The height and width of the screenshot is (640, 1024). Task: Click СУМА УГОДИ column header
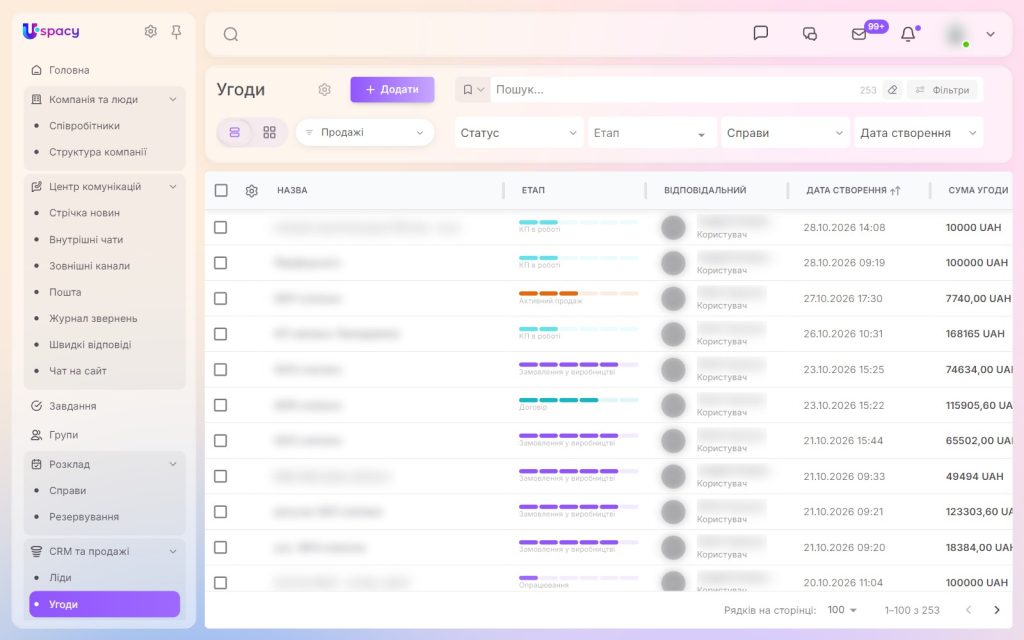click(978, 191)
